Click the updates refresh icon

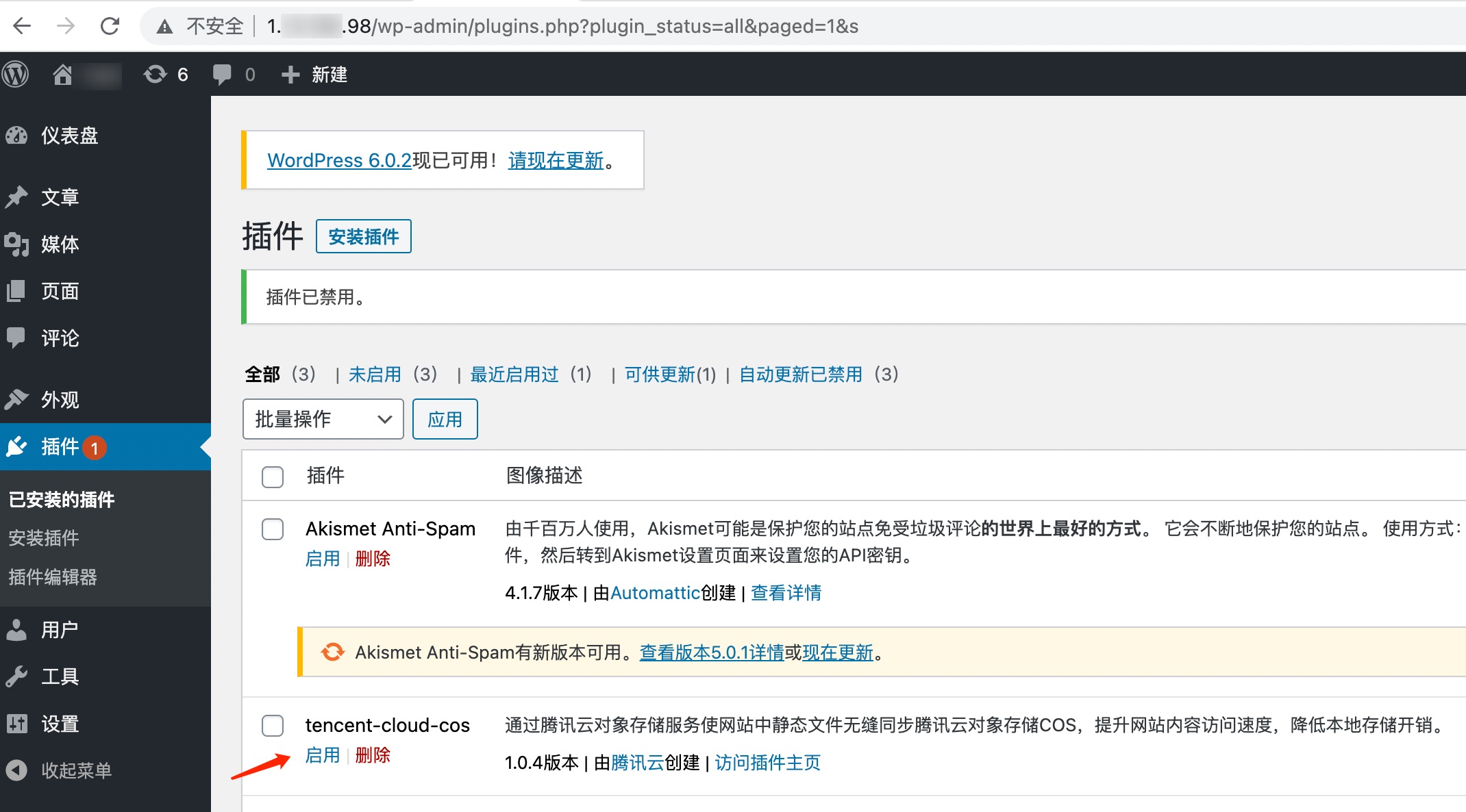click(x=156, y=74)
